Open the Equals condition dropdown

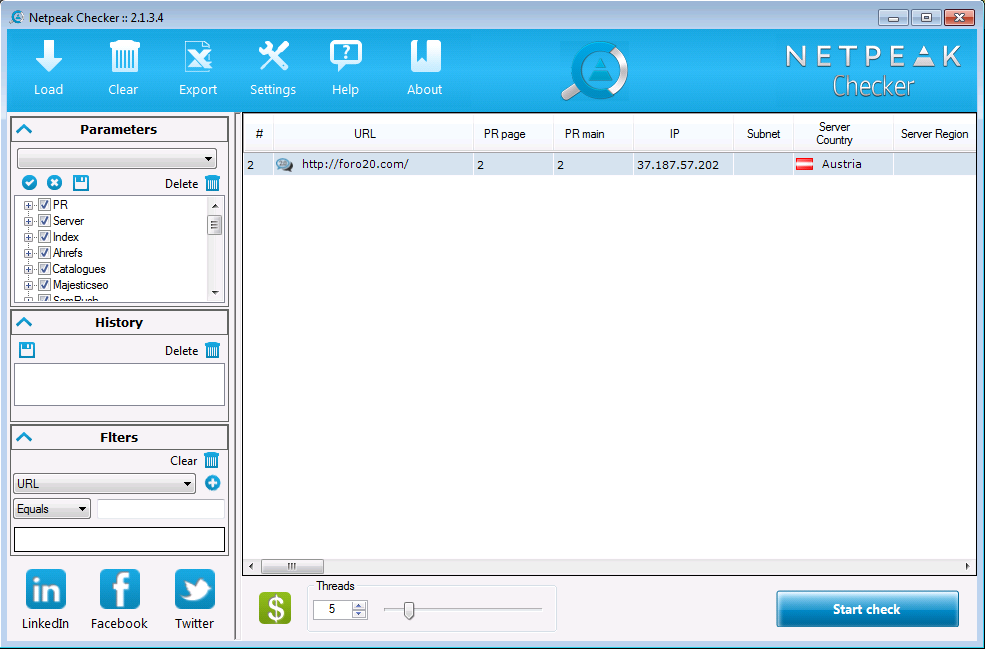(52, 509)
